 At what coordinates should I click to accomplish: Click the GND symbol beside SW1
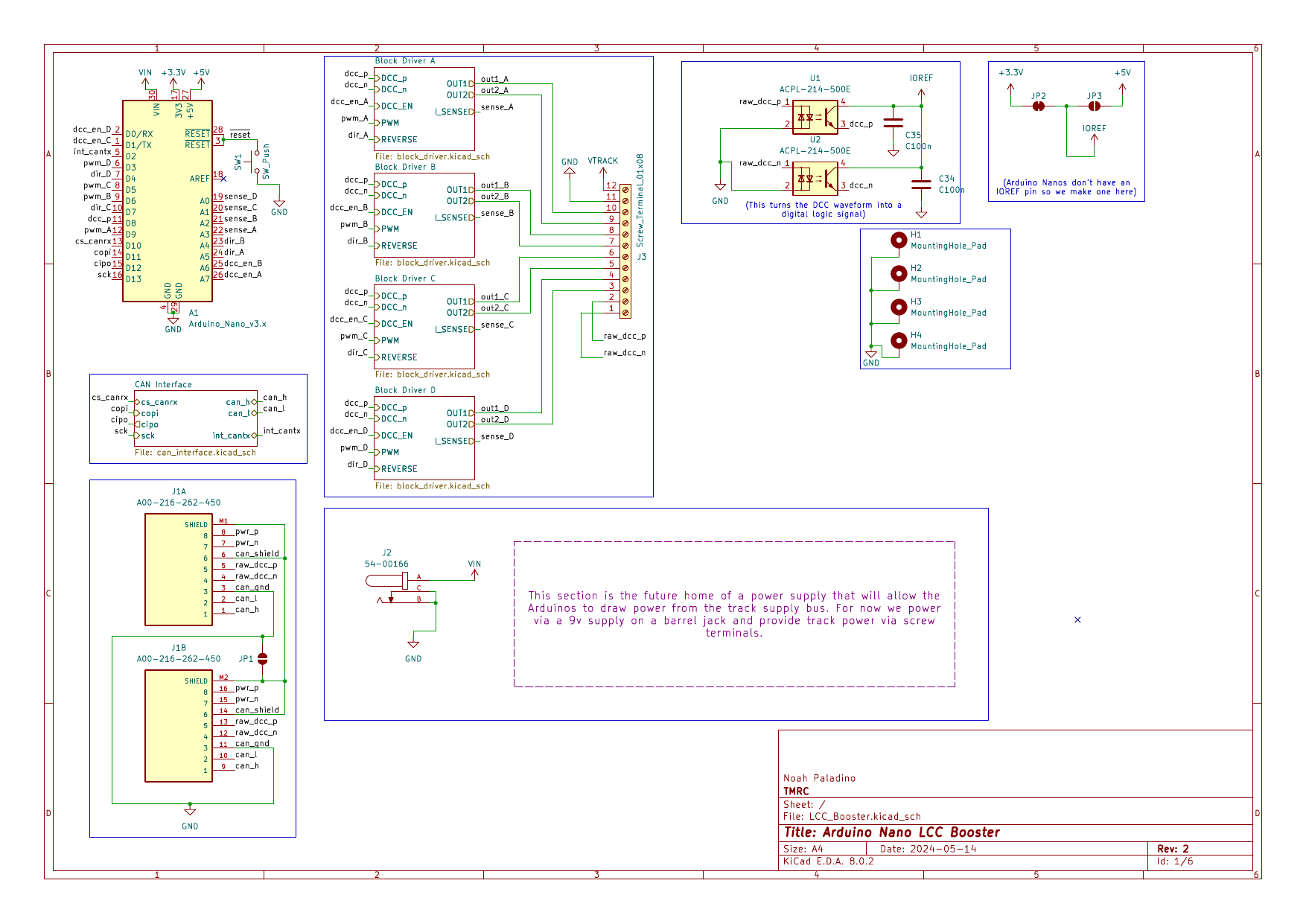(279, 207)
